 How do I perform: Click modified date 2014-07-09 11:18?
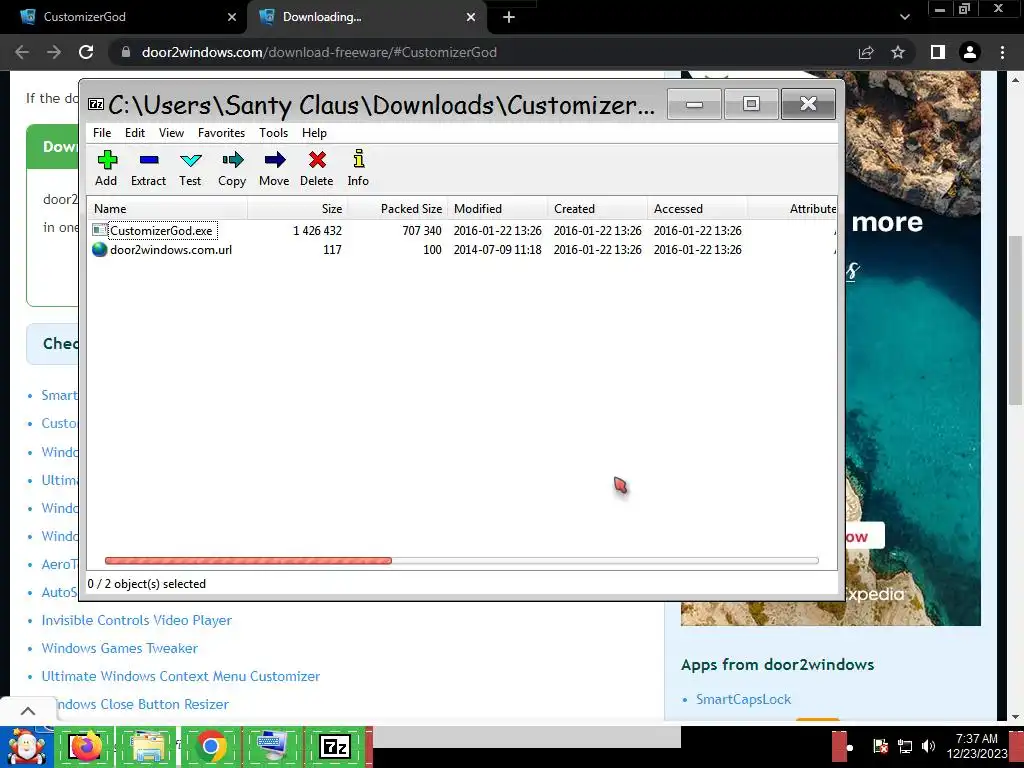pyautogui.click(x=498, y=249)
